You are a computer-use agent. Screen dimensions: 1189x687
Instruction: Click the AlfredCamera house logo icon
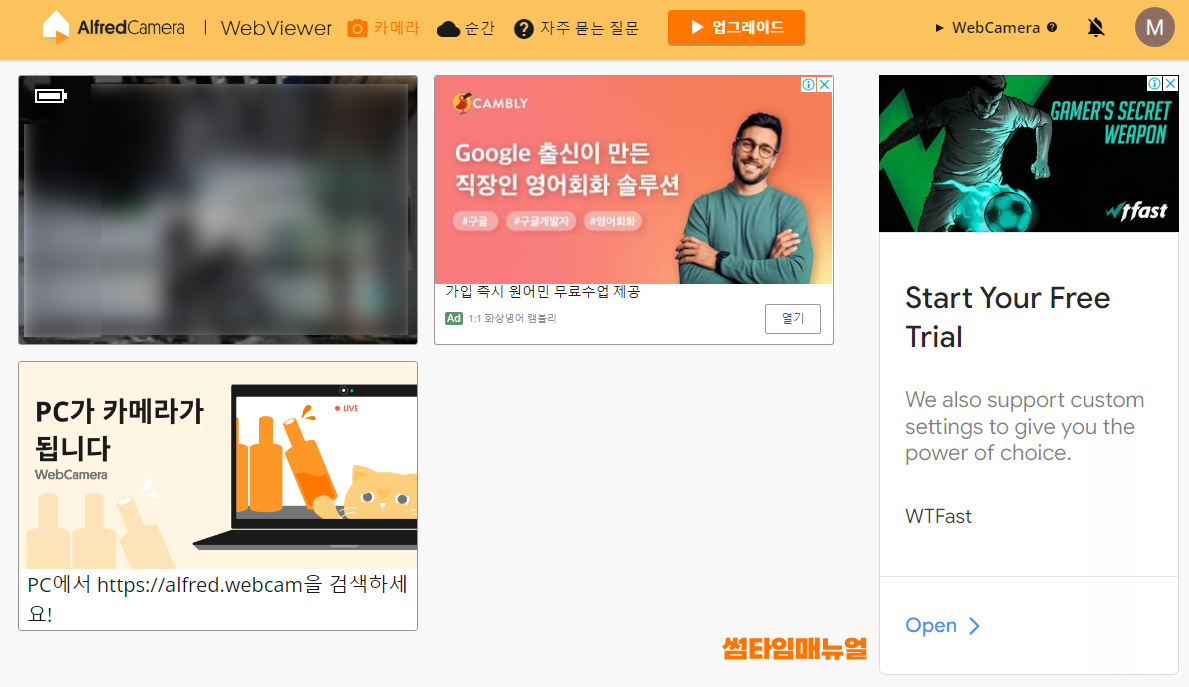pos(55,27)
